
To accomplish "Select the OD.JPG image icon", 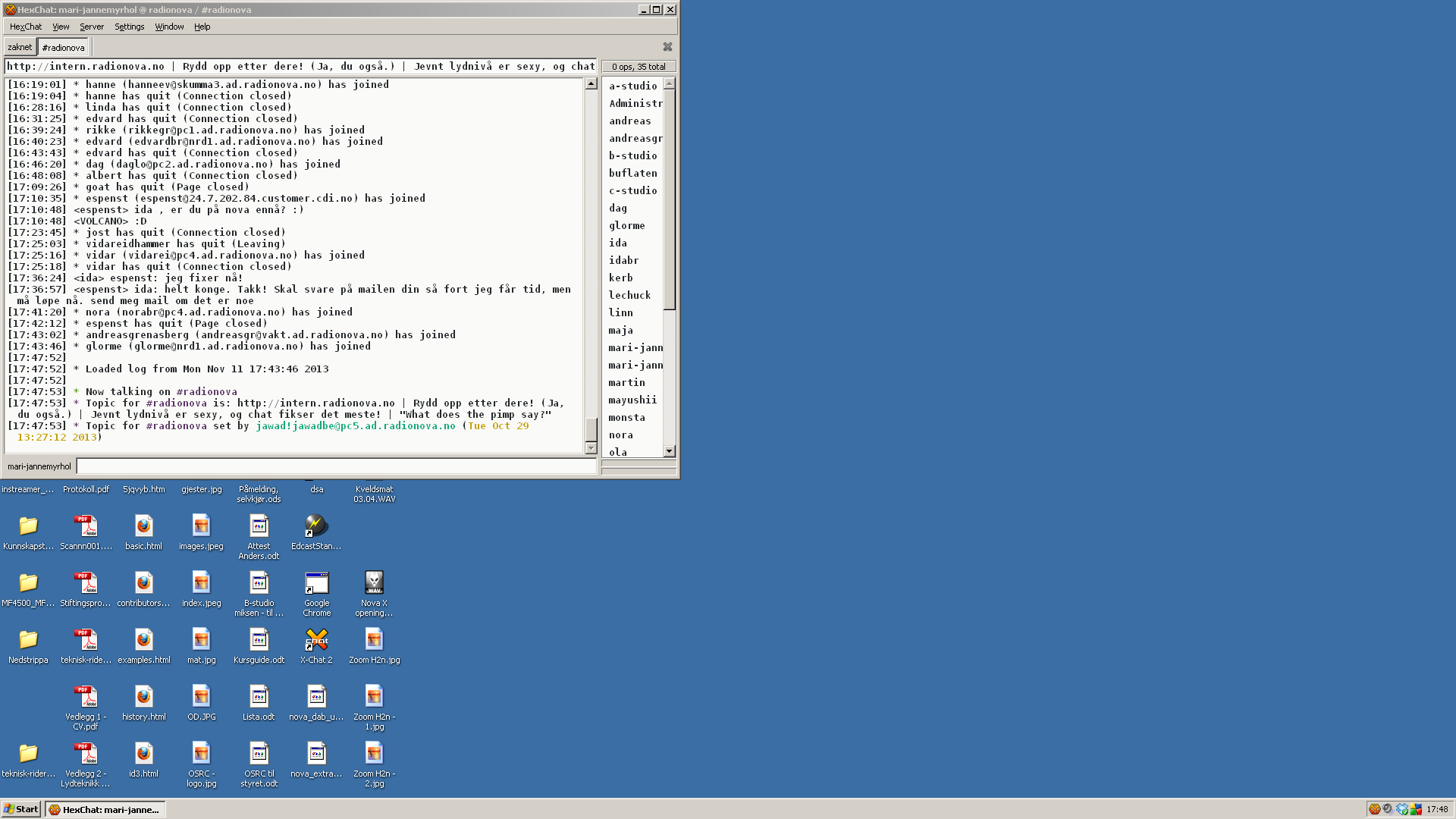I will (x=201, y=702).
